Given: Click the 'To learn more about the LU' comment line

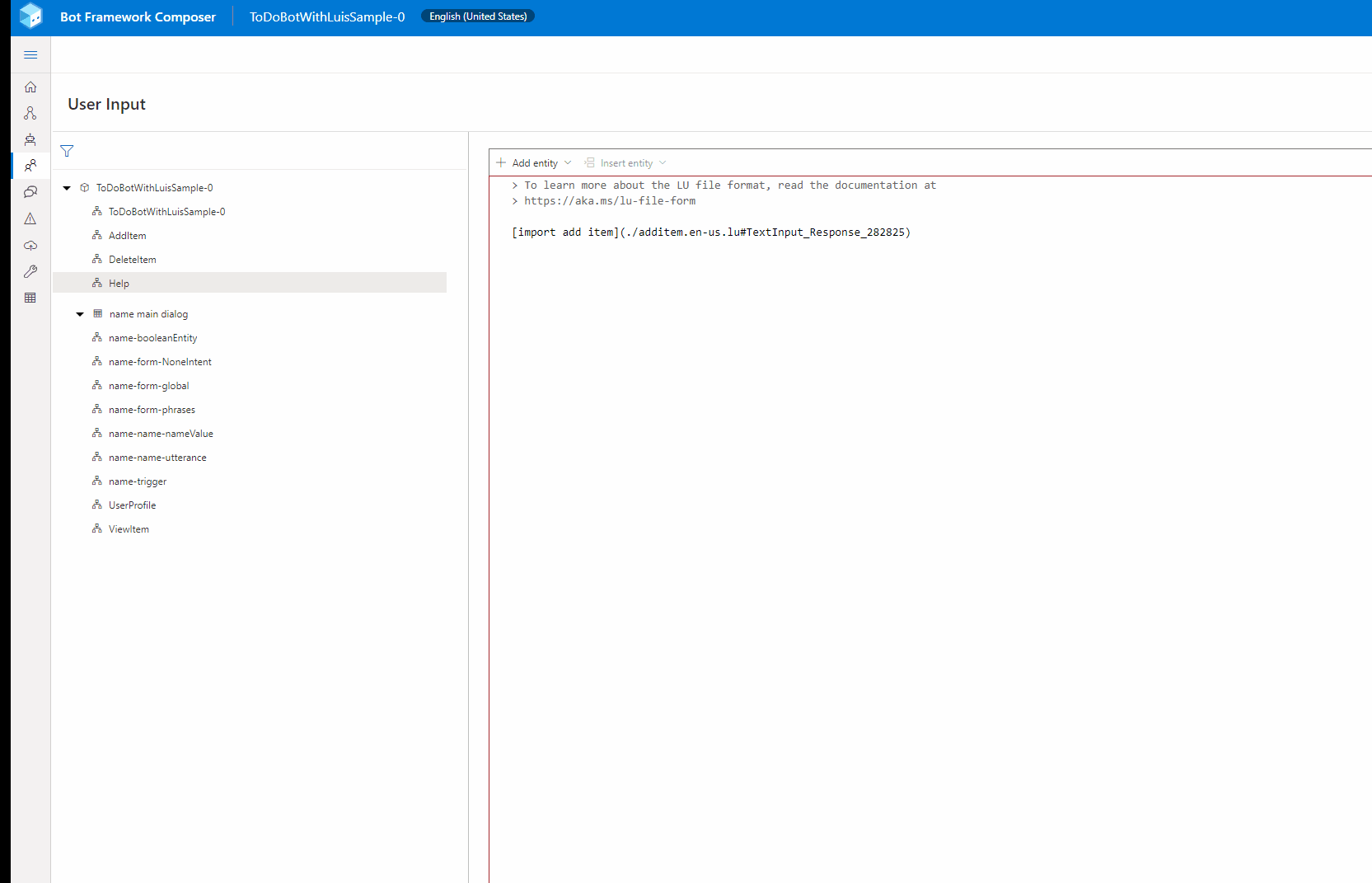Looking at the screenshot, I should (x=724, y=186).
